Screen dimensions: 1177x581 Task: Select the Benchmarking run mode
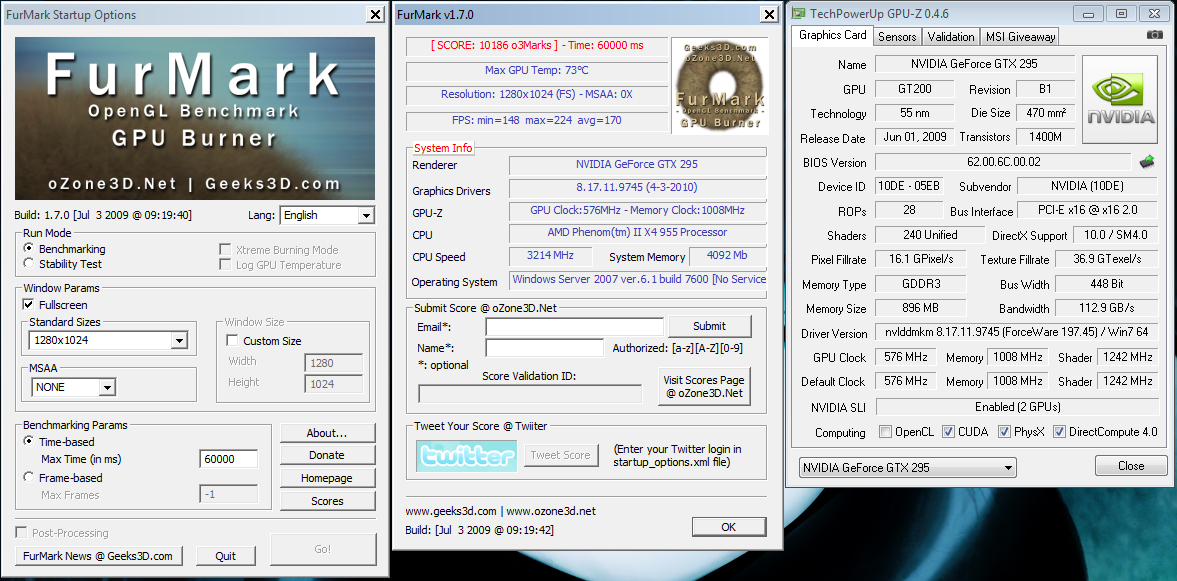29,248
